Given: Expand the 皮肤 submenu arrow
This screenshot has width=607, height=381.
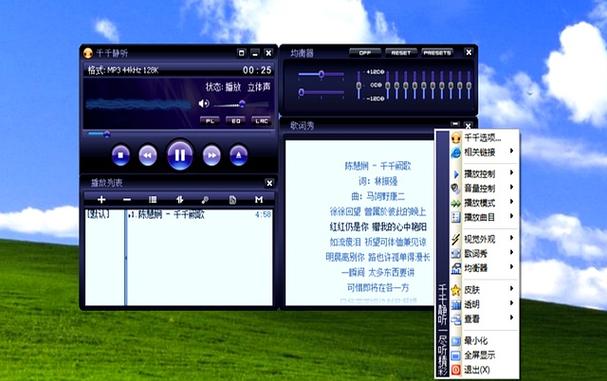Looking at the screenshot, I should click(x=512, y=288).
